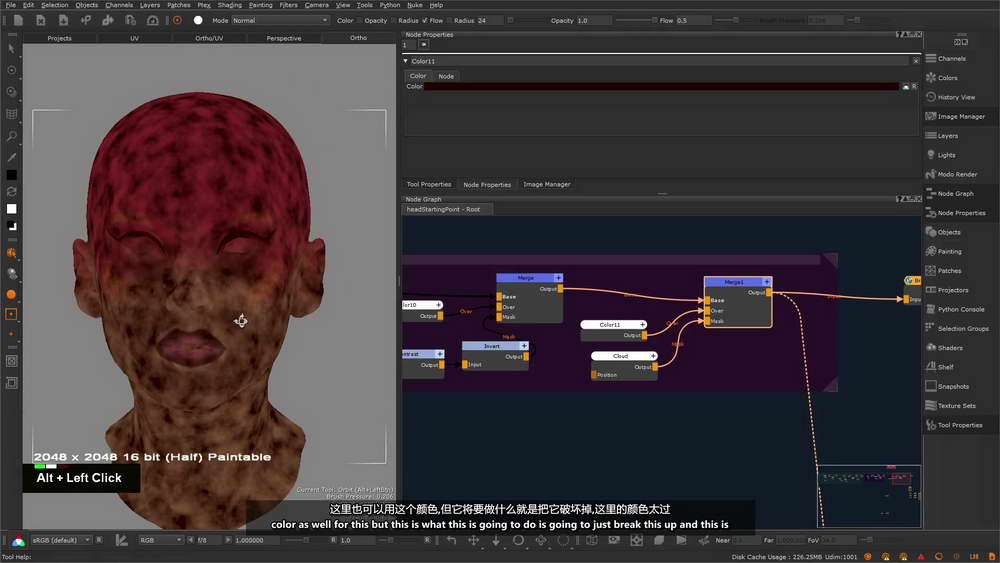The height and width of the screenshot is (563, 1000).
Task: Open the Shelf palette
Action: coord(946,367)
